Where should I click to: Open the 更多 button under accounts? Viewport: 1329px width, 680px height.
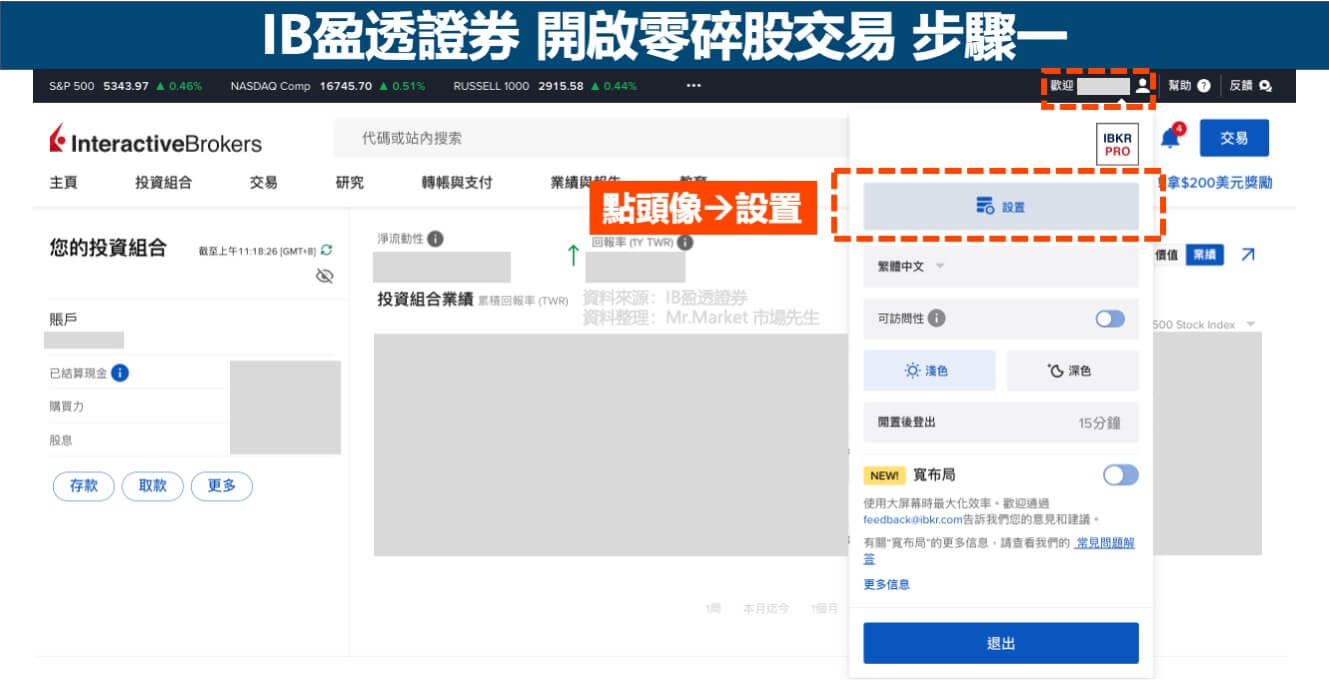tap(222, 486)
